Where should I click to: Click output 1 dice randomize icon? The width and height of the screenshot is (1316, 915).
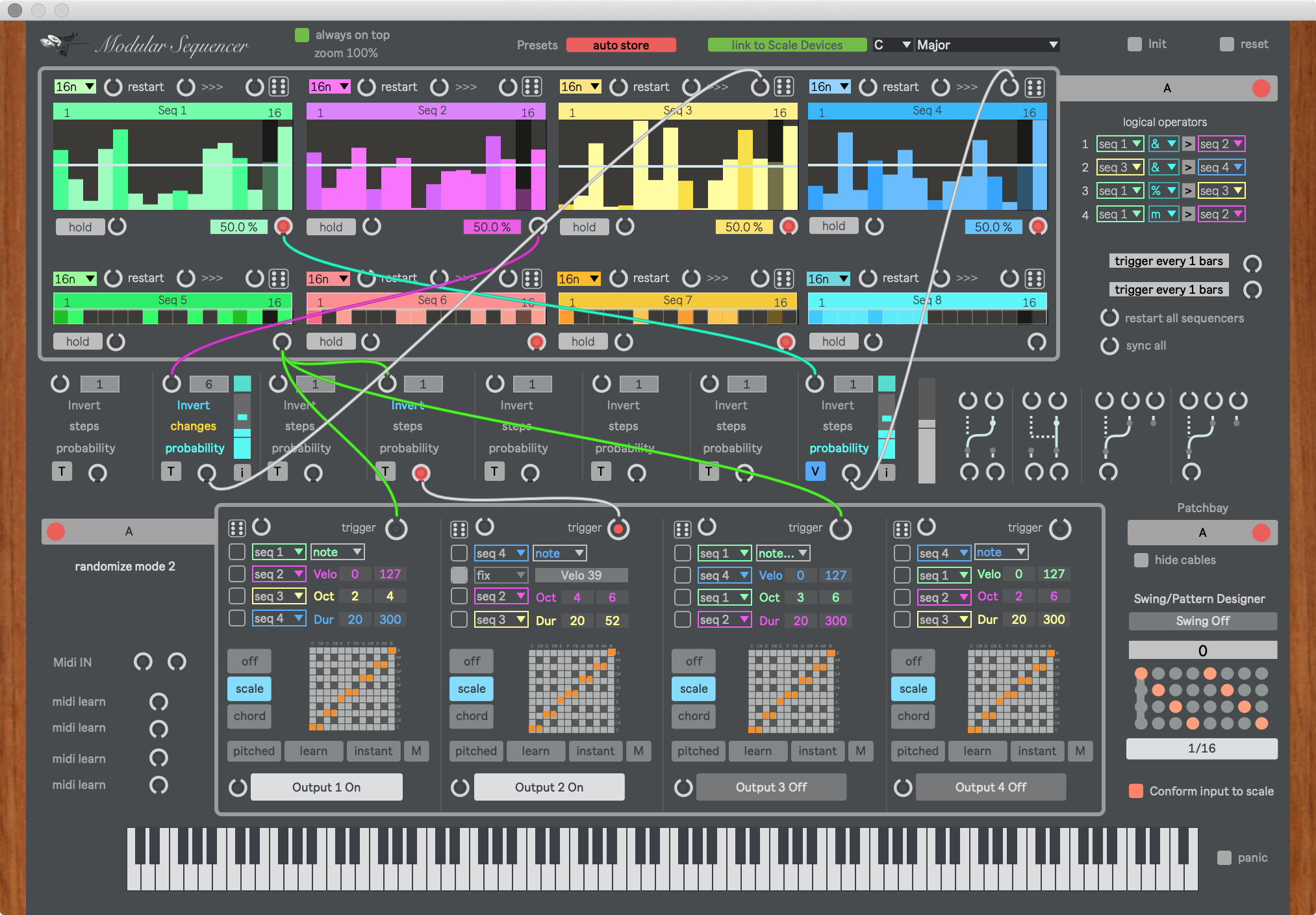coord(237,528)
